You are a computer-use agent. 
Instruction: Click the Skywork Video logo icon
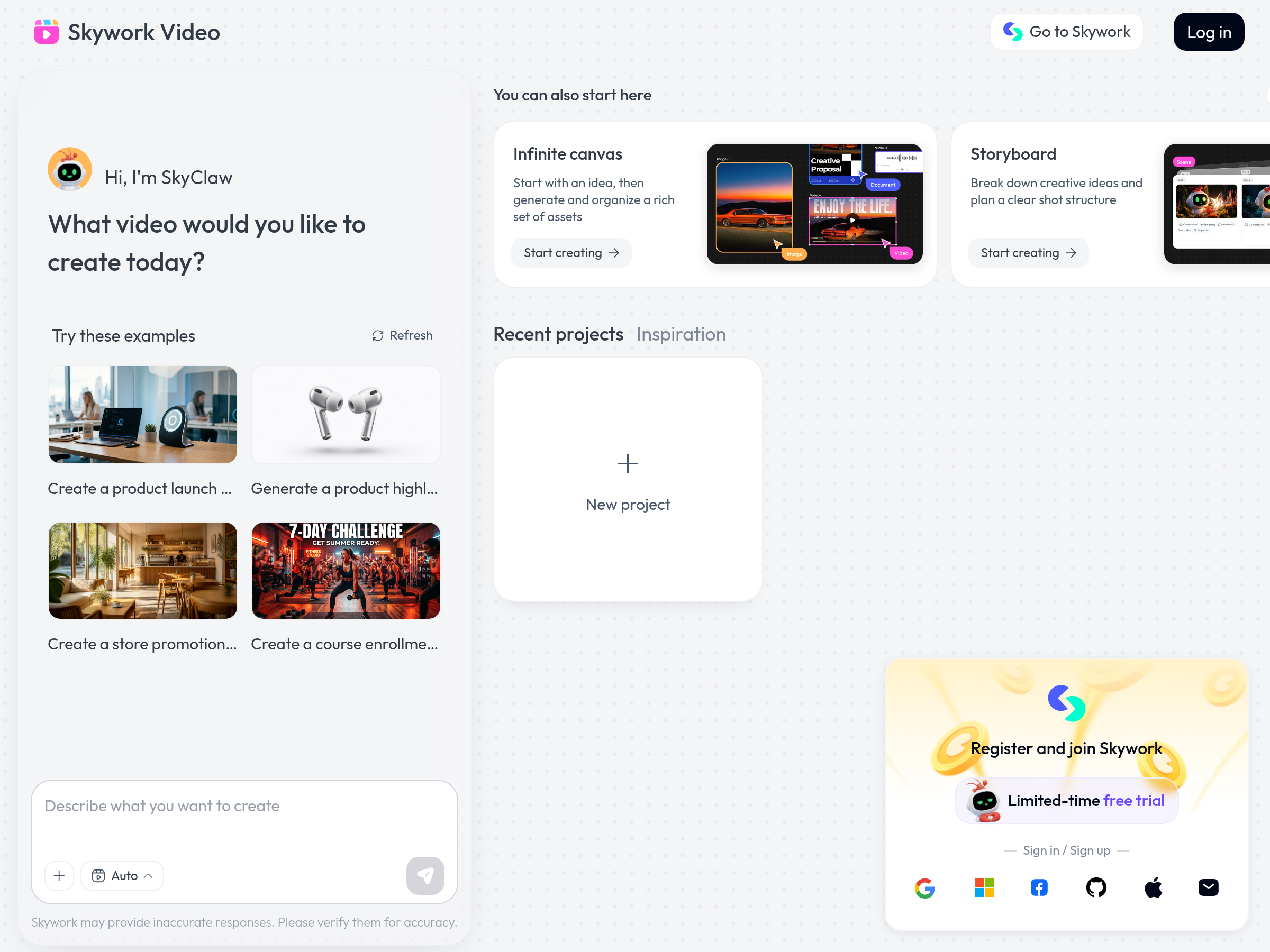coord(47,32)
